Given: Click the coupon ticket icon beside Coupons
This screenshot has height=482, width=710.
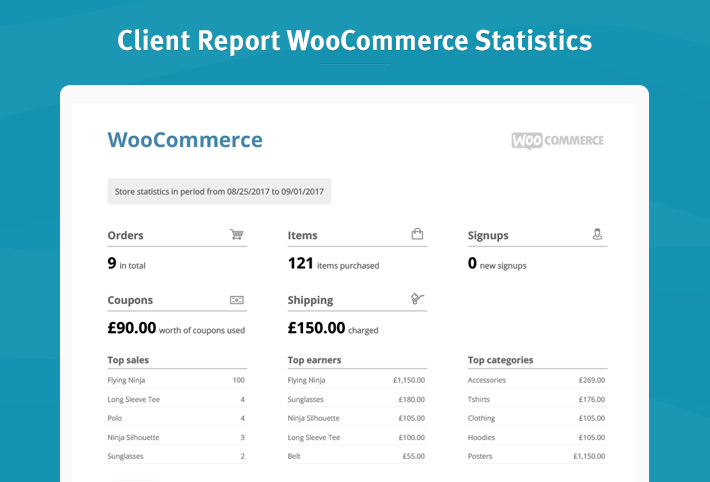Looking at the screenshot, I should [x=237, y=300].
